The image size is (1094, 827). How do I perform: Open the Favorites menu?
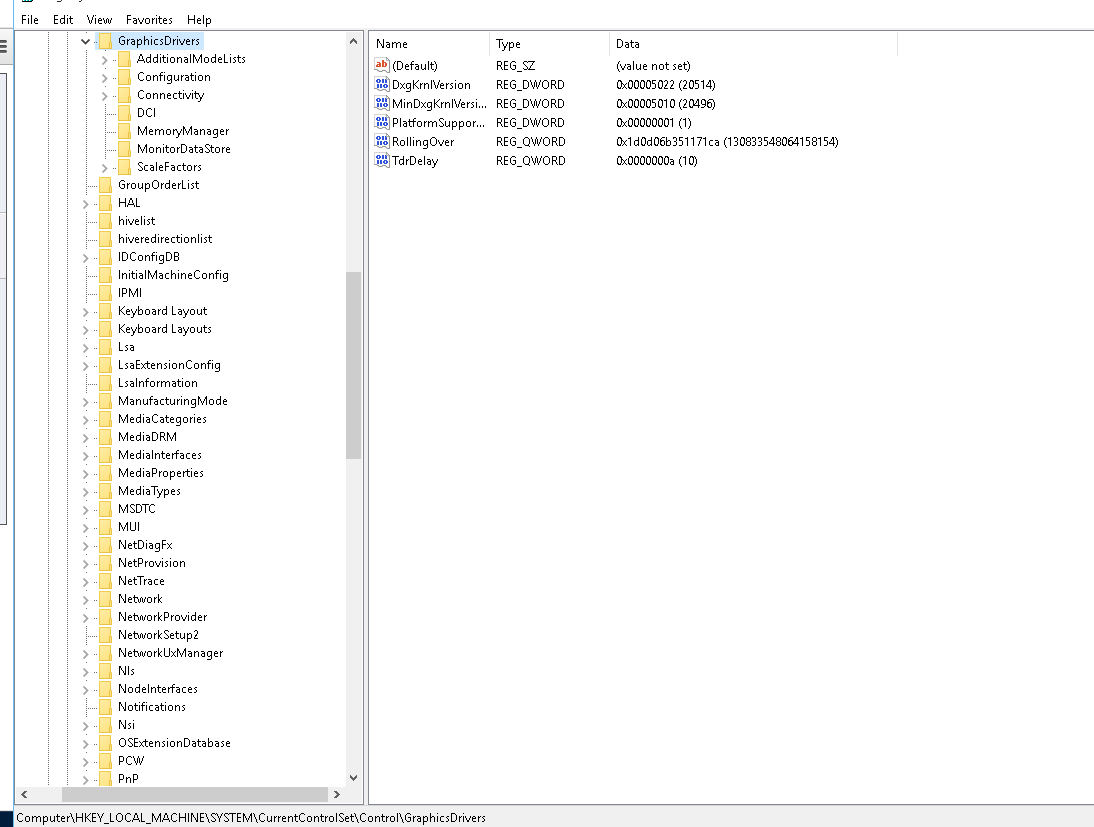coord(149,20)
